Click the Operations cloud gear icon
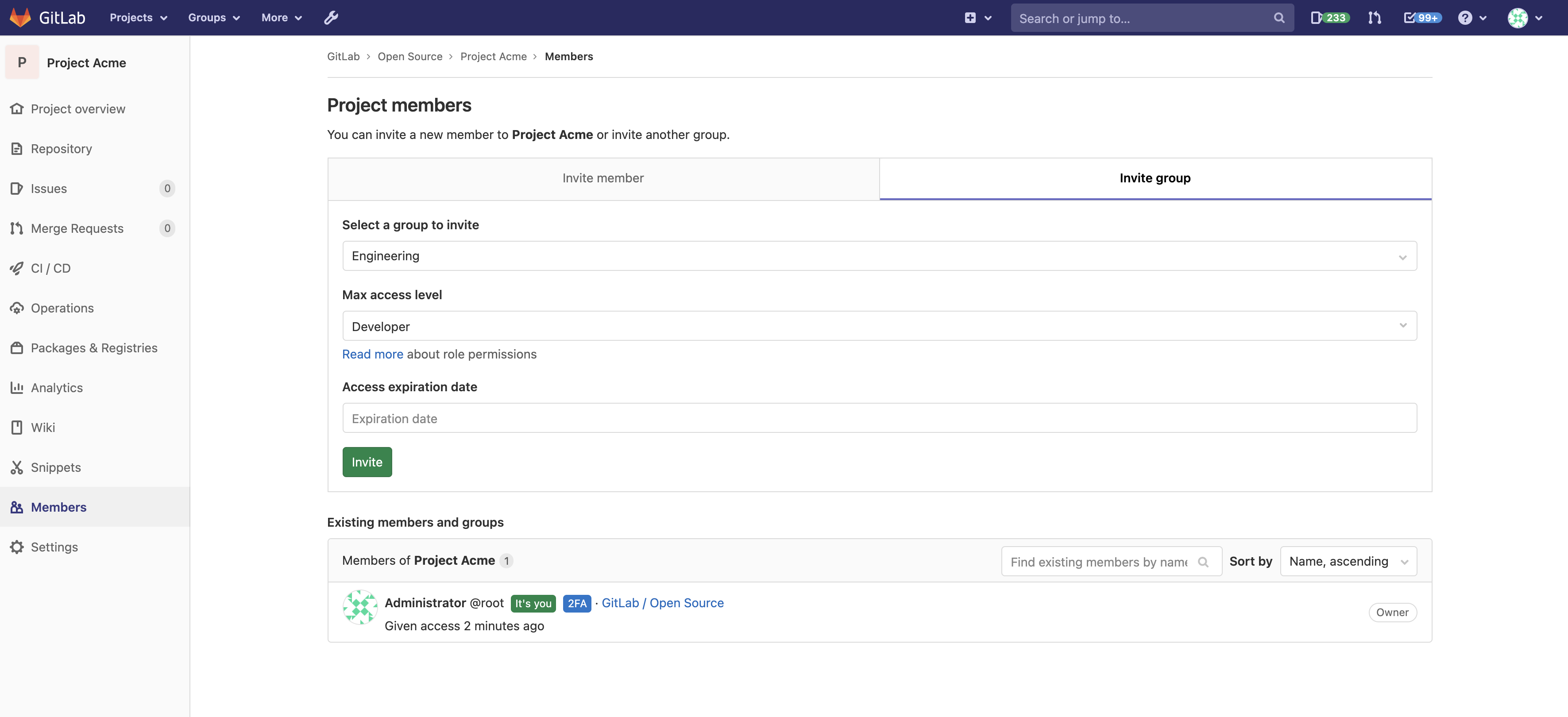 pos(17,308)
